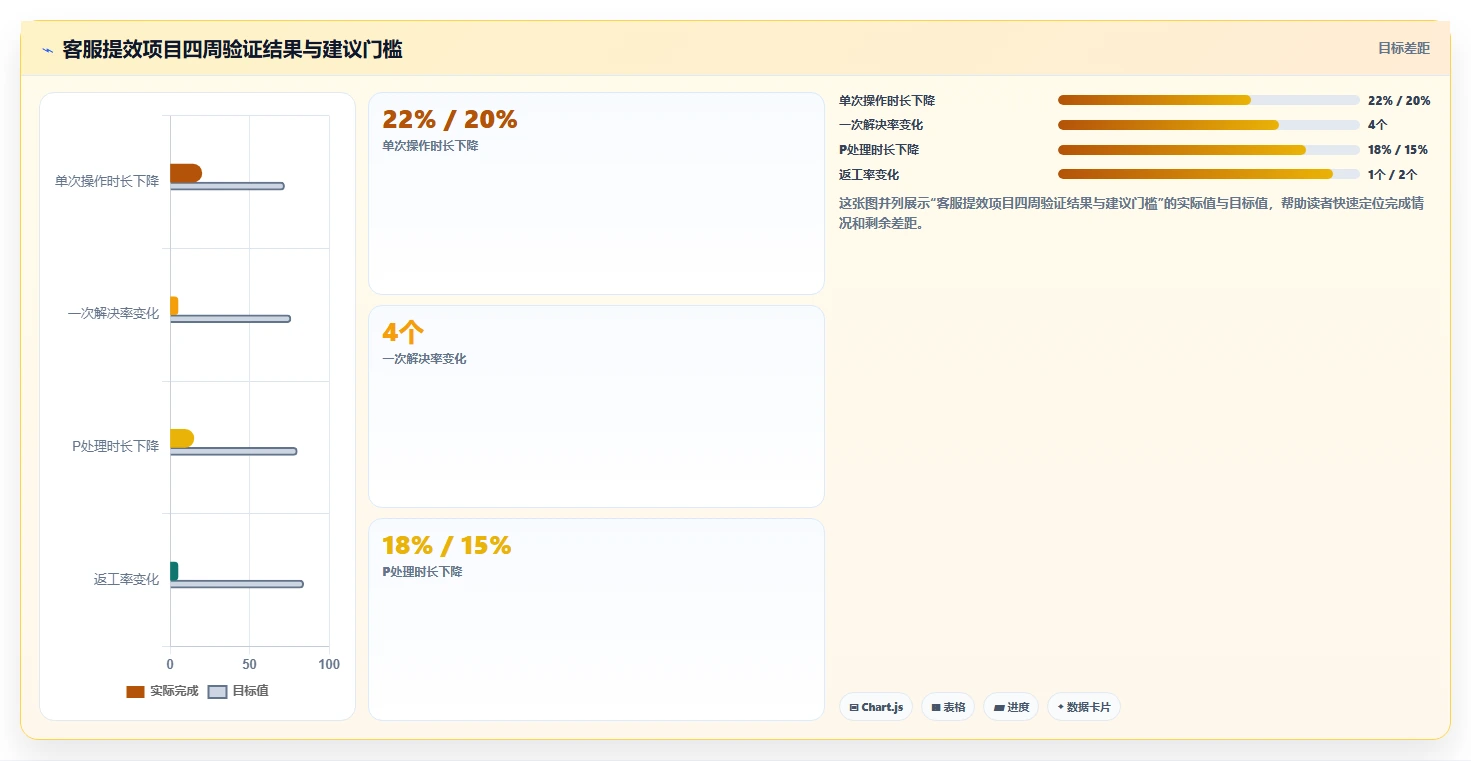
Task: Click the lightning icon beside the title
Action: (x=47, y=50)
